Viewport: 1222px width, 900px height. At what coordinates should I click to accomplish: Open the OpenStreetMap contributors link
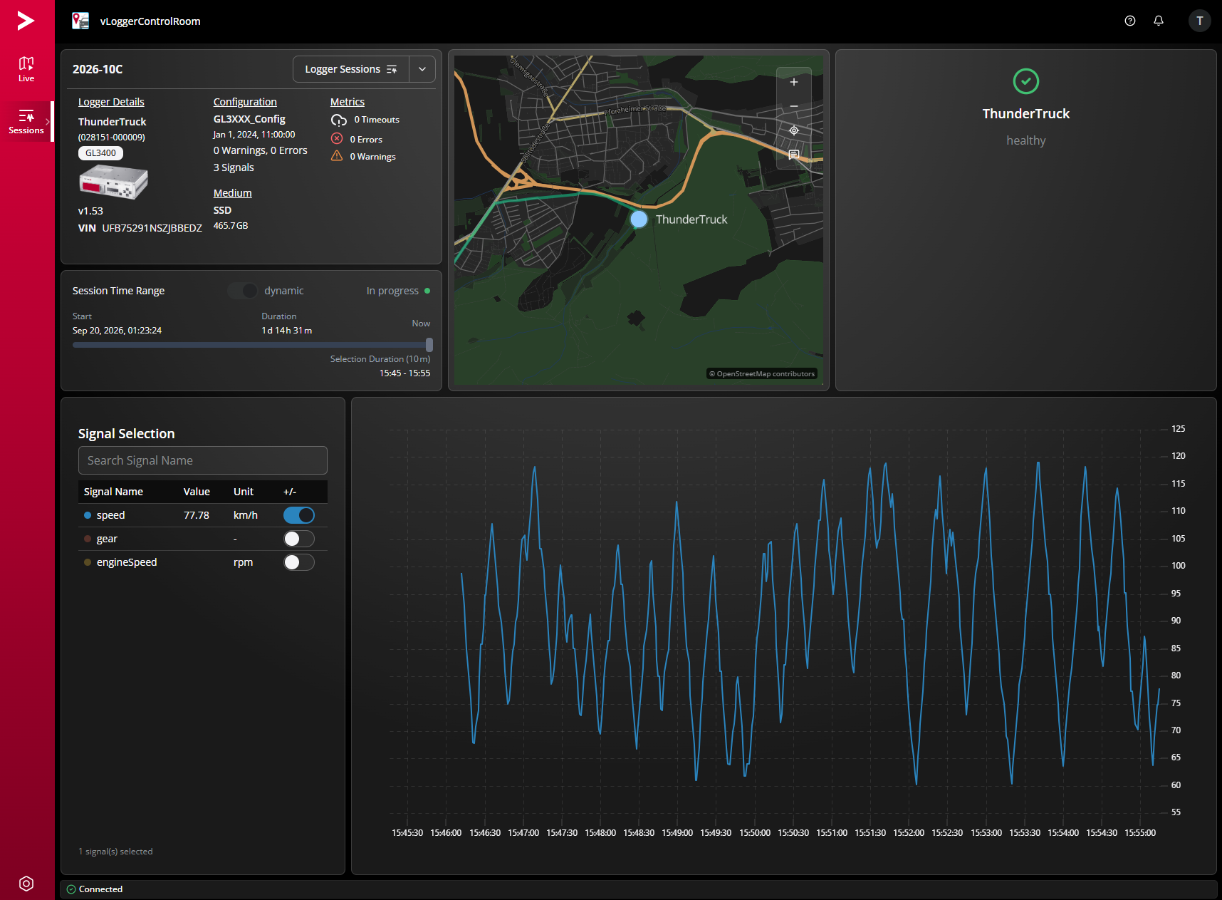[762, 374]
